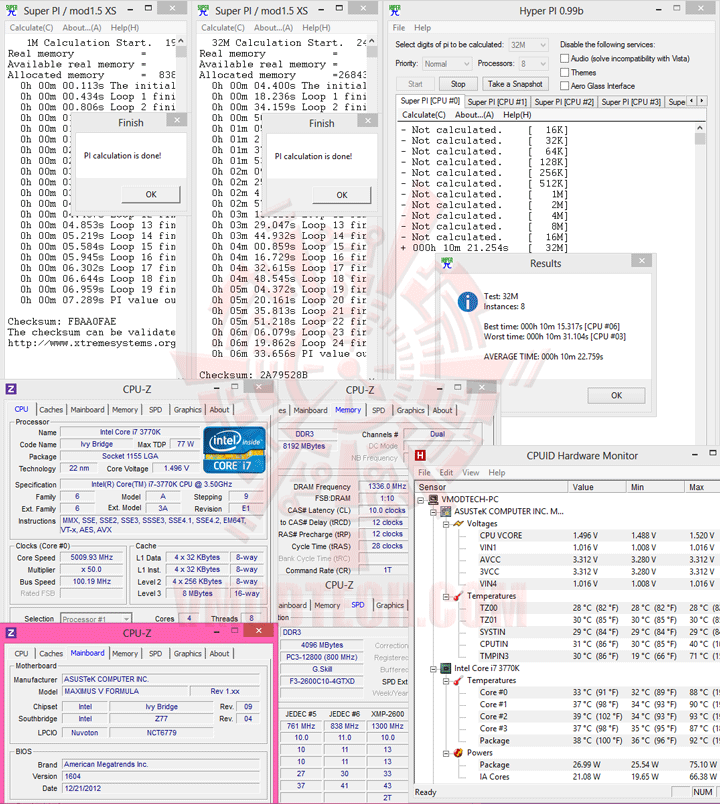Click the Intel Core i7 3770K chip icon
This screenshot has height=804, width=720.
[446, 668]
